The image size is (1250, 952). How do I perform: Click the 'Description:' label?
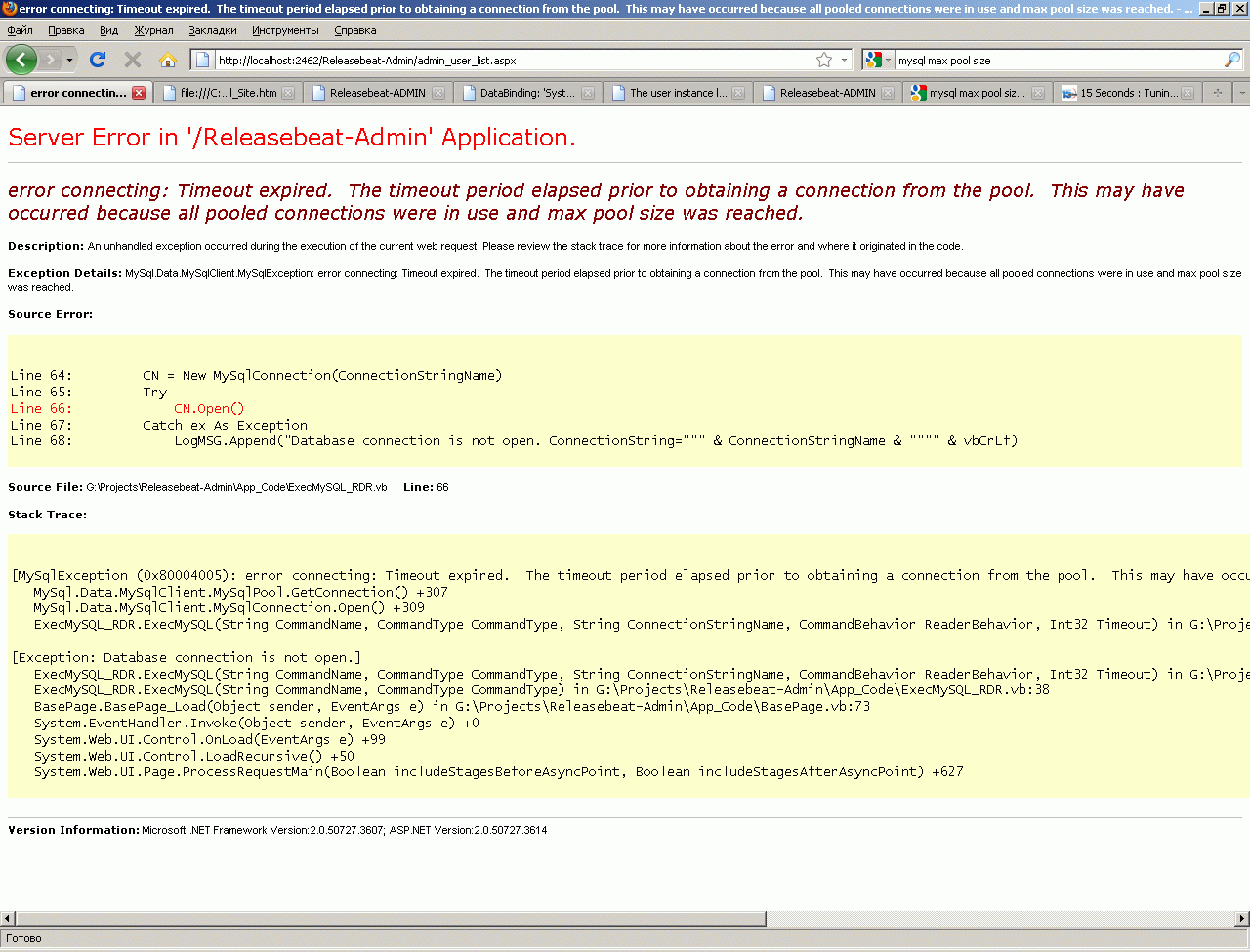[x=46, y=246]
